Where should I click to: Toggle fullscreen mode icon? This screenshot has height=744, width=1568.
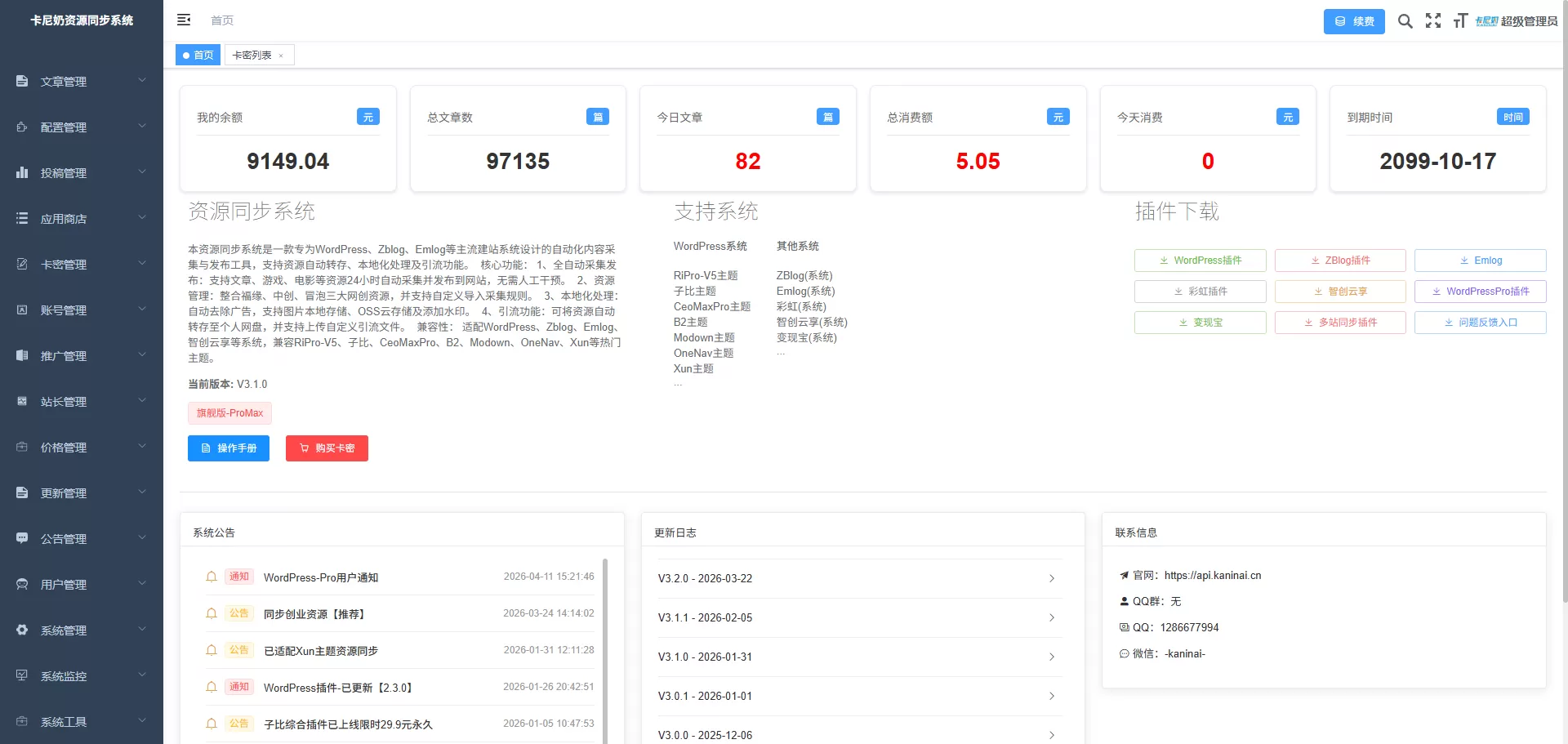tap(1433, 21)
